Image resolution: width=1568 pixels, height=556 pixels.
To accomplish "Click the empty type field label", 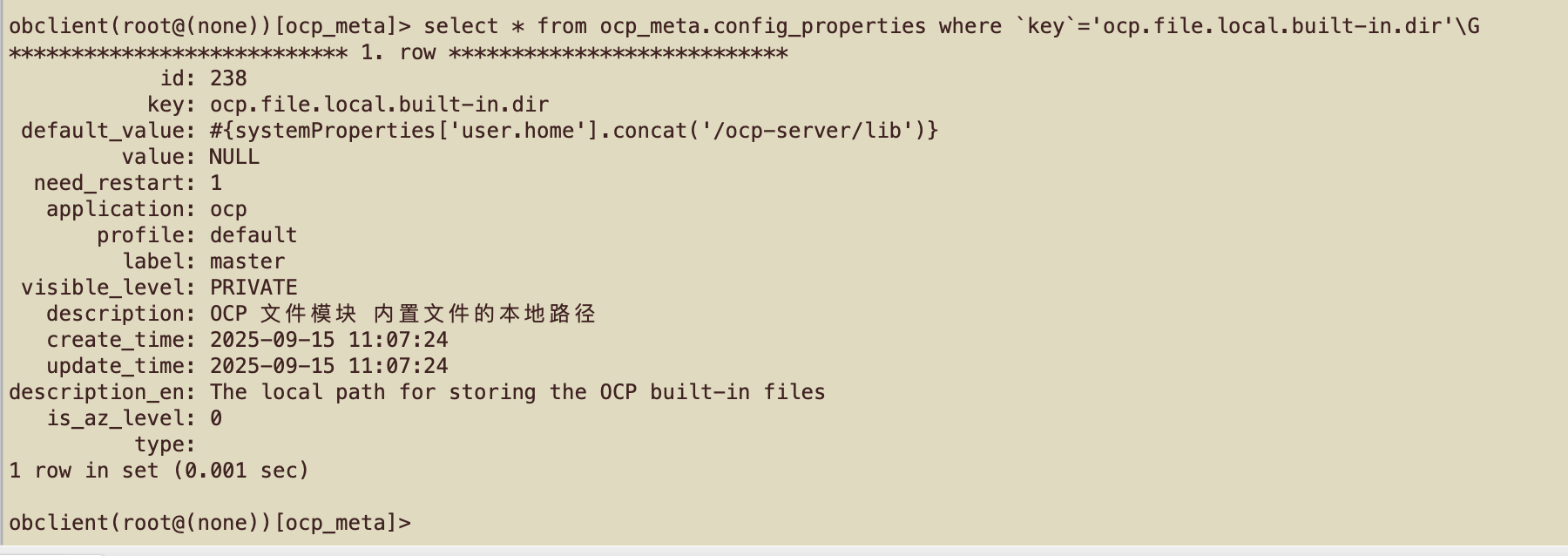I will pos(165,444).
